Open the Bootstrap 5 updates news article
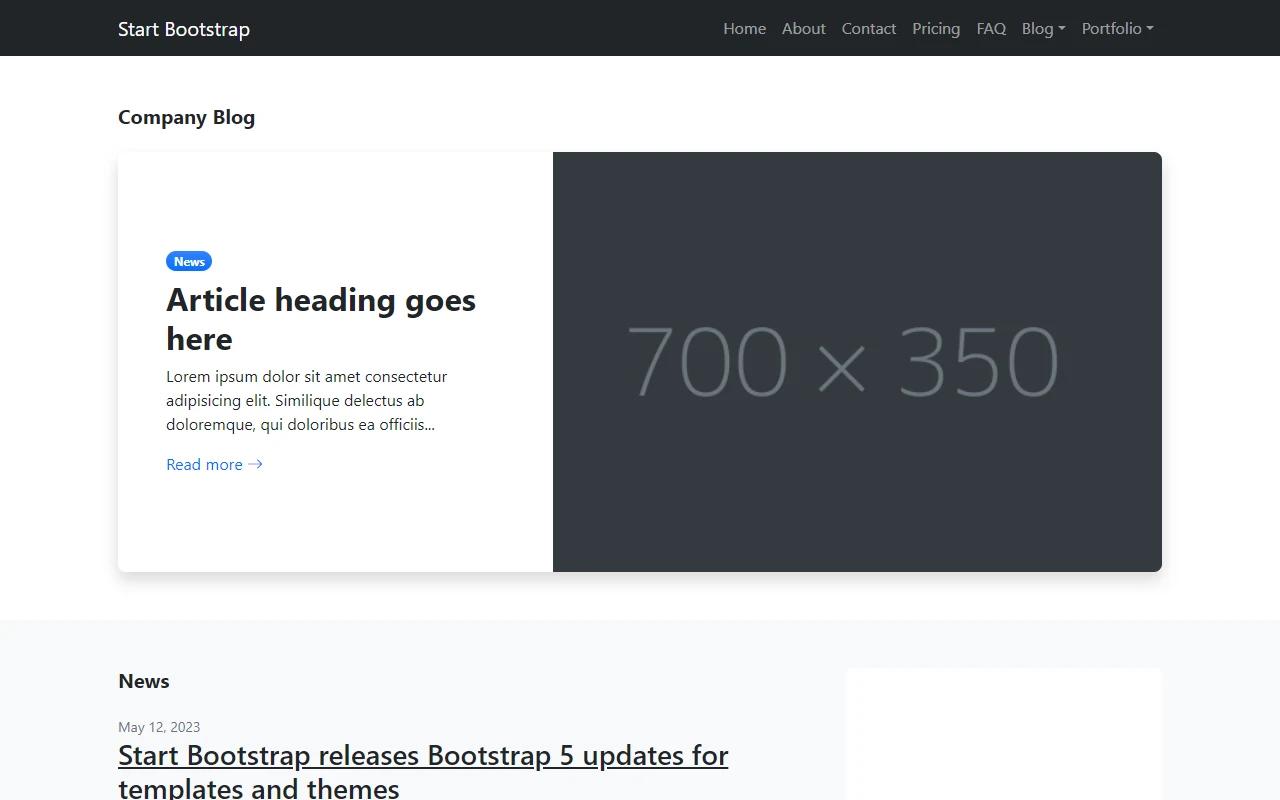Image resolution: width=1280 pixels, height=800 pixels. click(x=423, y=770)
